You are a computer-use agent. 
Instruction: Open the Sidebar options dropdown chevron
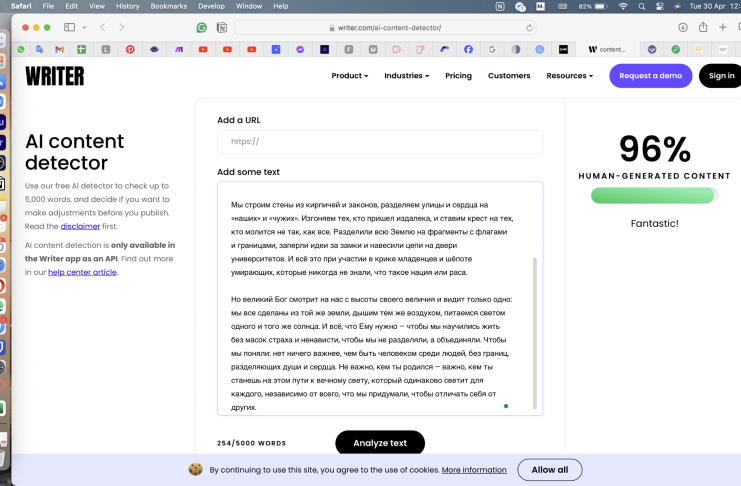(x=84, y=27)
